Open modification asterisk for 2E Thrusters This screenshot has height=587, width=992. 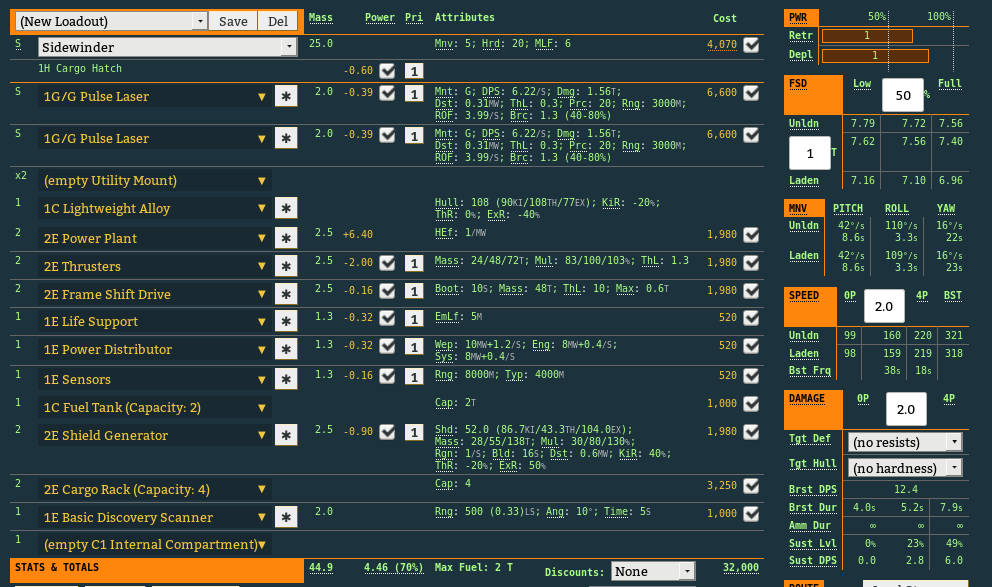286,266
